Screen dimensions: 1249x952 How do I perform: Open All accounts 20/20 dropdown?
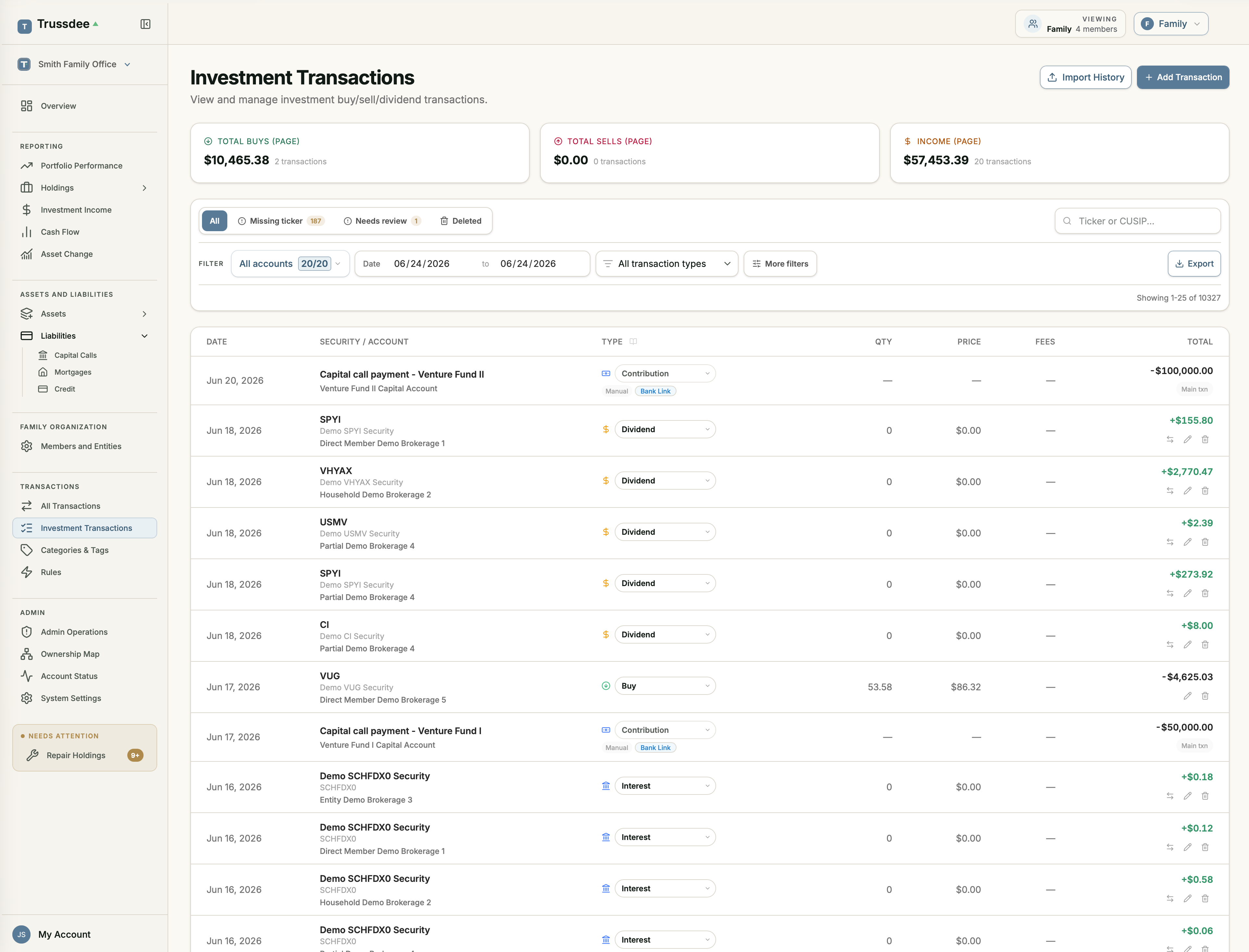(290, 264)
